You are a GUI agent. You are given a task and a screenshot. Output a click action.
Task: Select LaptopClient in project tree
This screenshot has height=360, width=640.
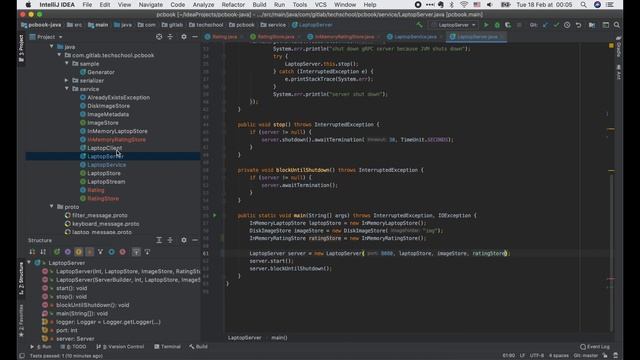pos(104,148)
